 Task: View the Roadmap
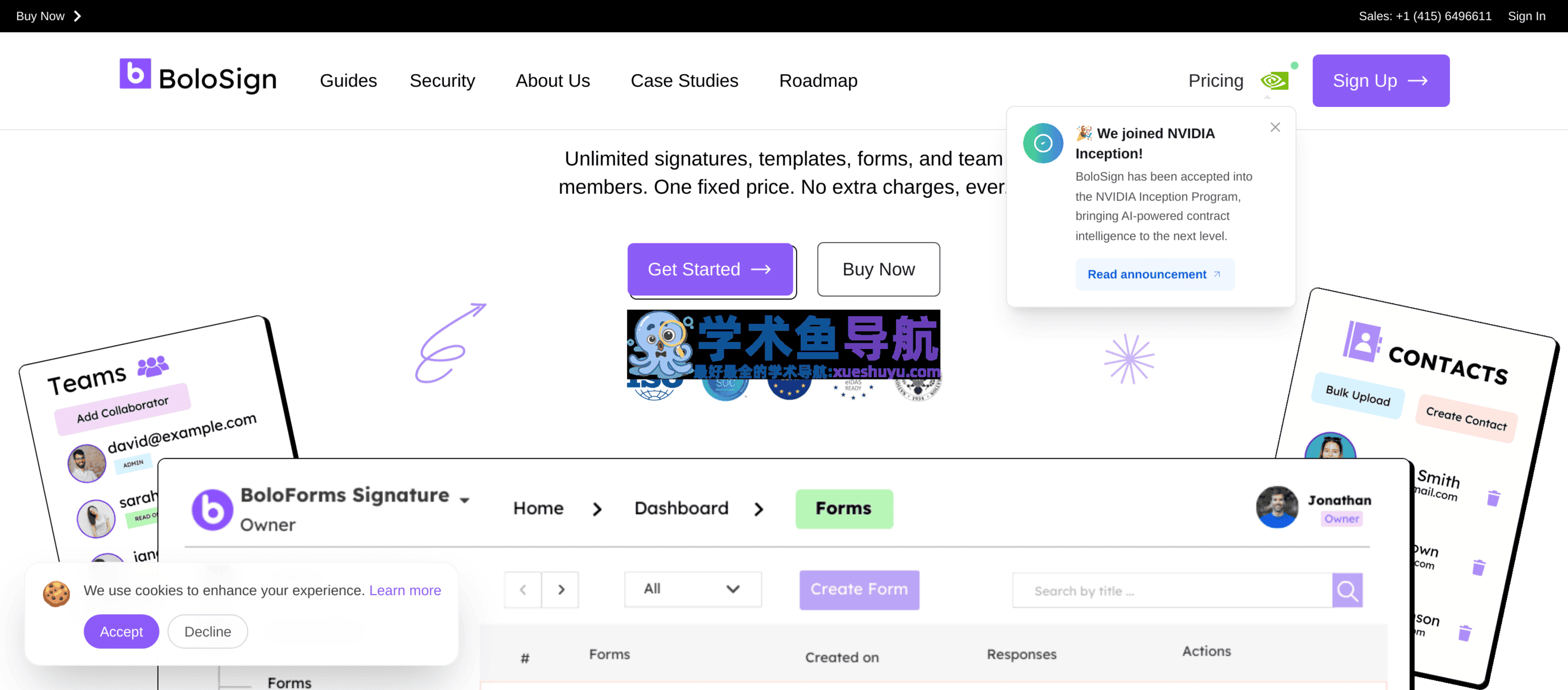tap(818, 81)
